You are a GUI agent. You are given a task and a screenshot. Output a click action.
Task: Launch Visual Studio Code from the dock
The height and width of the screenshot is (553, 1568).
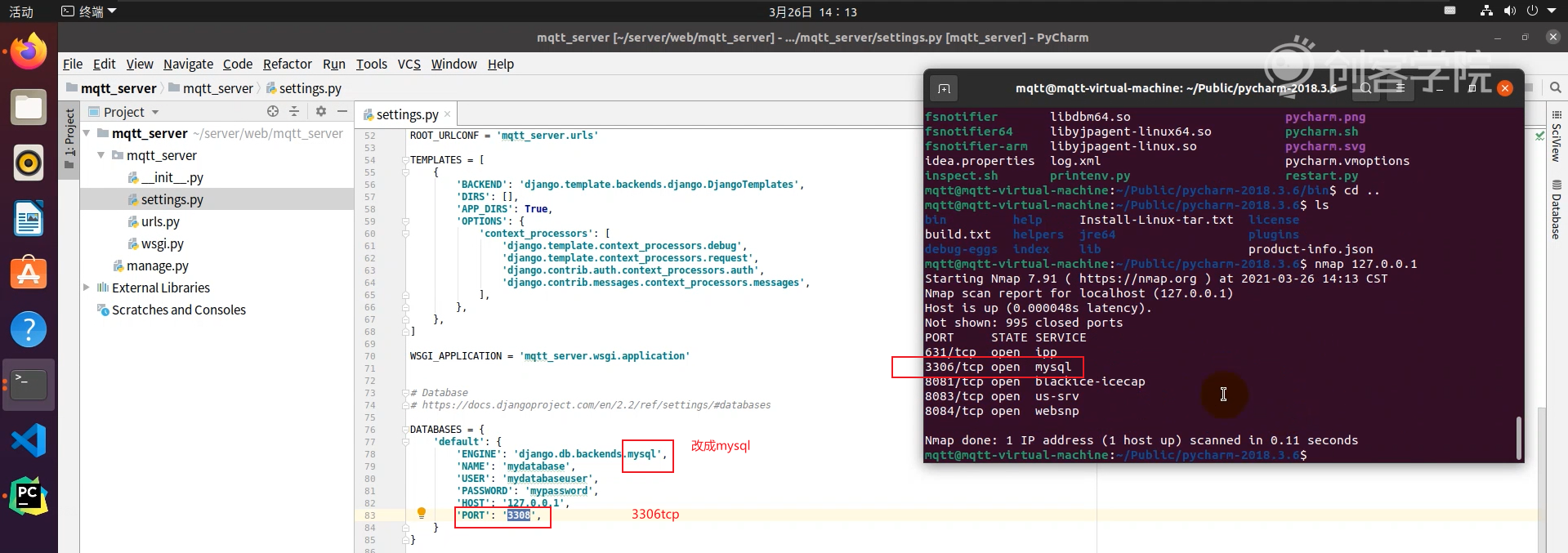(x=29, y=440)
